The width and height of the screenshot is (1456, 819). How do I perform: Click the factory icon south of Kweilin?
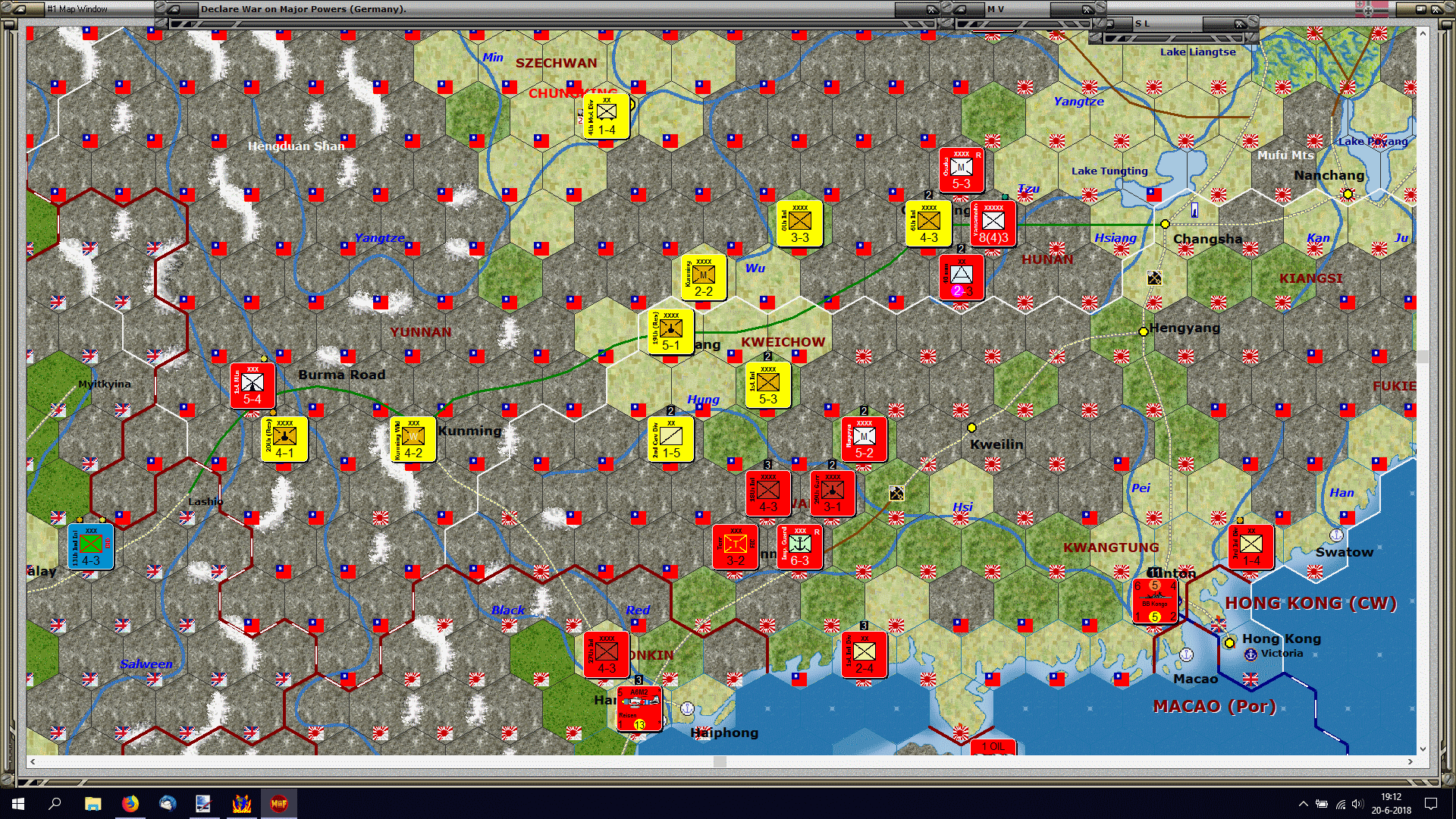pos(896,494)
